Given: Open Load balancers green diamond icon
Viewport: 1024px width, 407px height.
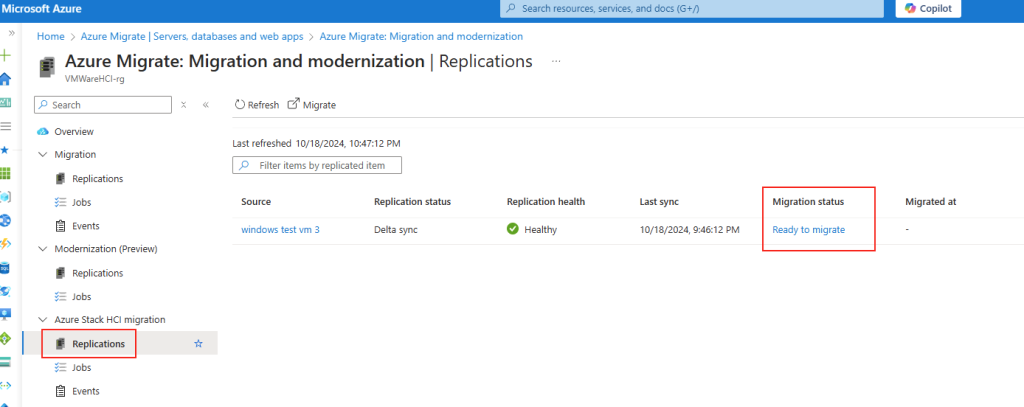Looking at the screenshot, I should [x=5, y=338].
